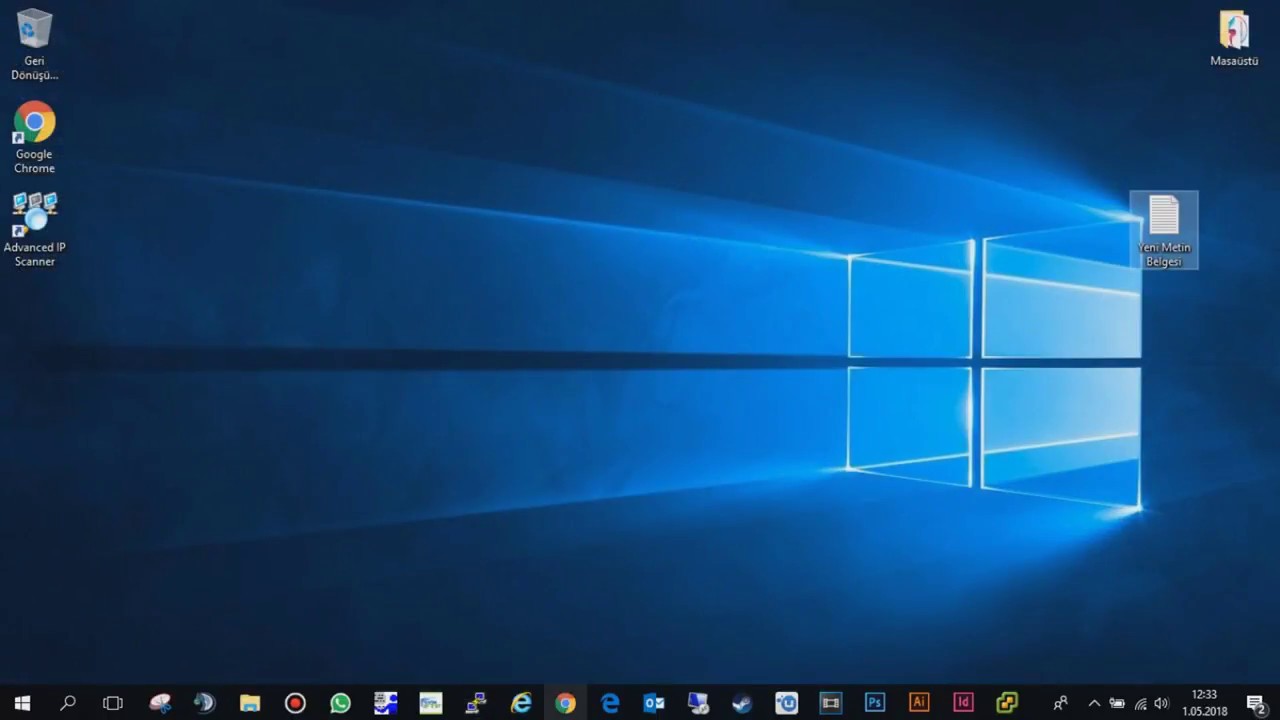Check the battery status tray icon
Viewport: 1280px width, 720px height.
click(1117, 703)
